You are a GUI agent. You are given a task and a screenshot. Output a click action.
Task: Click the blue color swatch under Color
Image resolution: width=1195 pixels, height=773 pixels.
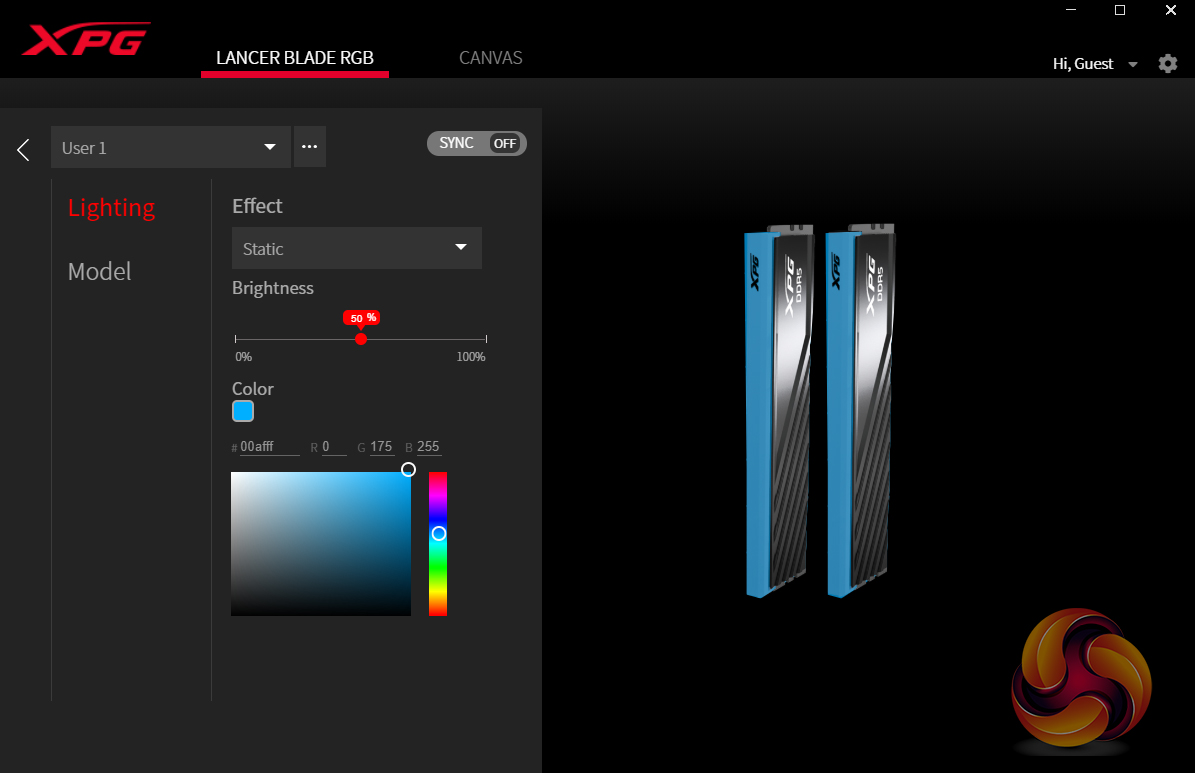pyautogui.click(x=243, y=411)
